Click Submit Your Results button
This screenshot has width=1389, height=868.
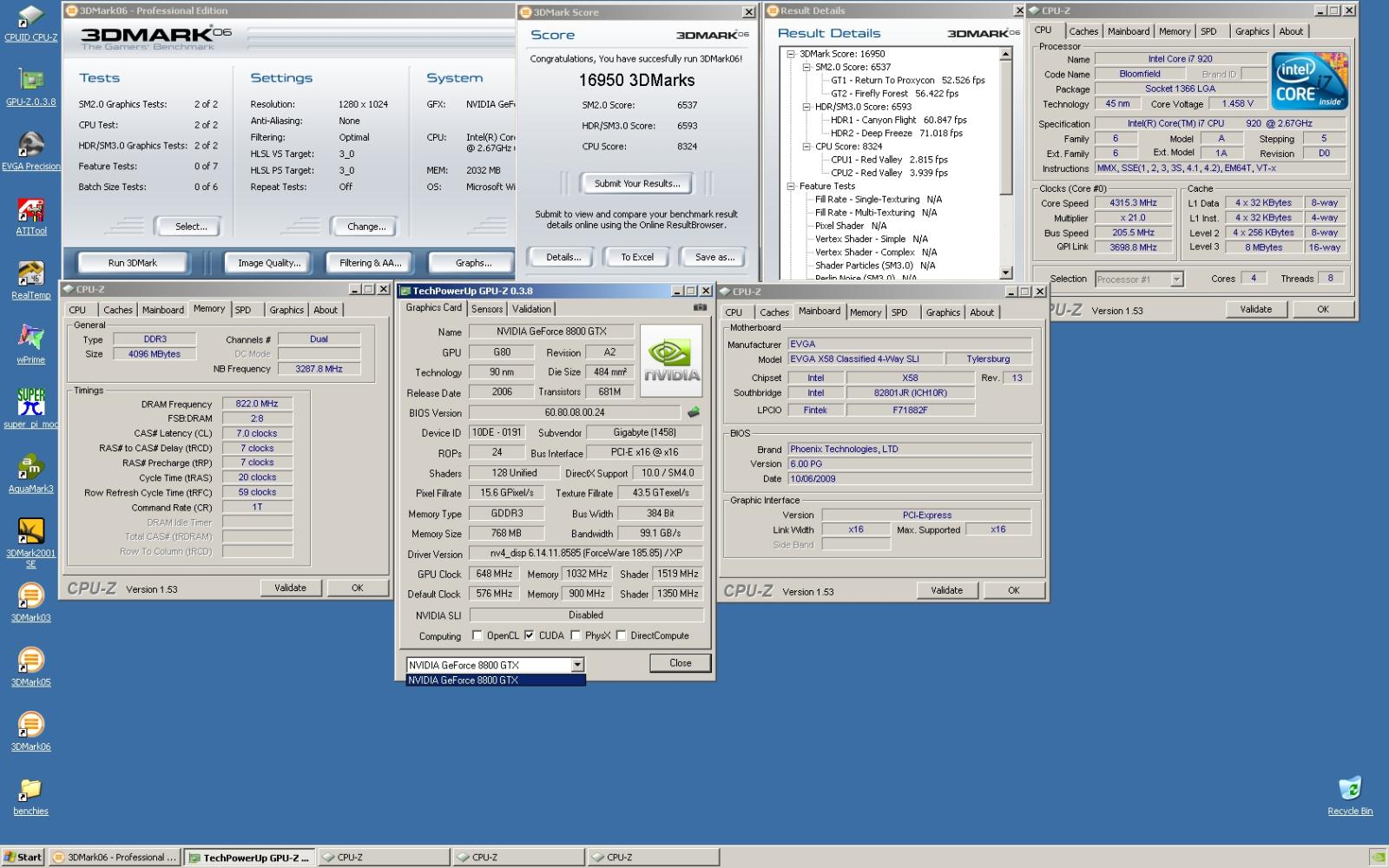(637, 183)
